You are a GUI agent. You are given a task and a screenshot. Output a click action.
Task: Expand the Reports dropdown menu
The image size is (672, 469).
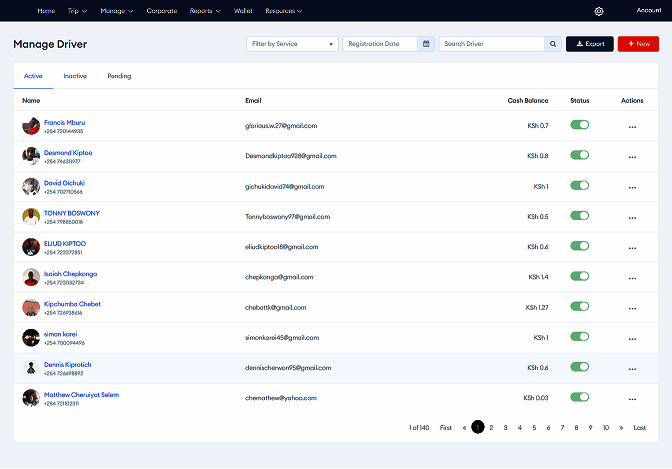click(203, 11)
